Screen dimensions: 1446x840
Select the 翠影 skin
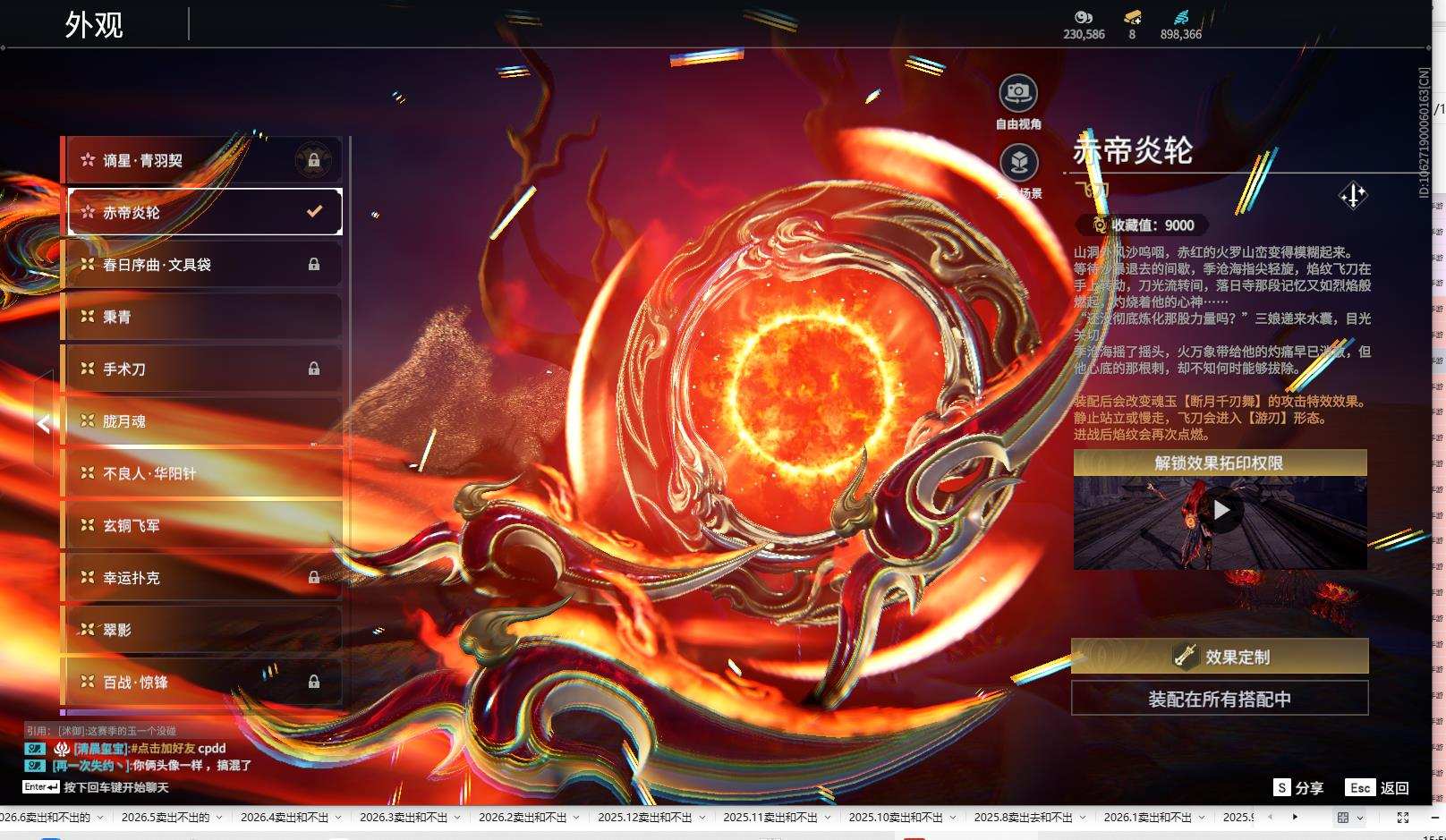point(204,630)
